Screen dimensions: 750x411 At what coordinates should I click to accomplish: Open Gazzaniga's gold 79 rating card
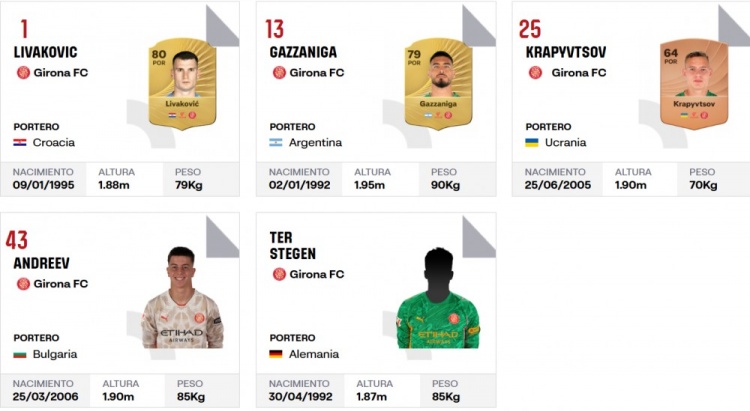tap(439, 82)
